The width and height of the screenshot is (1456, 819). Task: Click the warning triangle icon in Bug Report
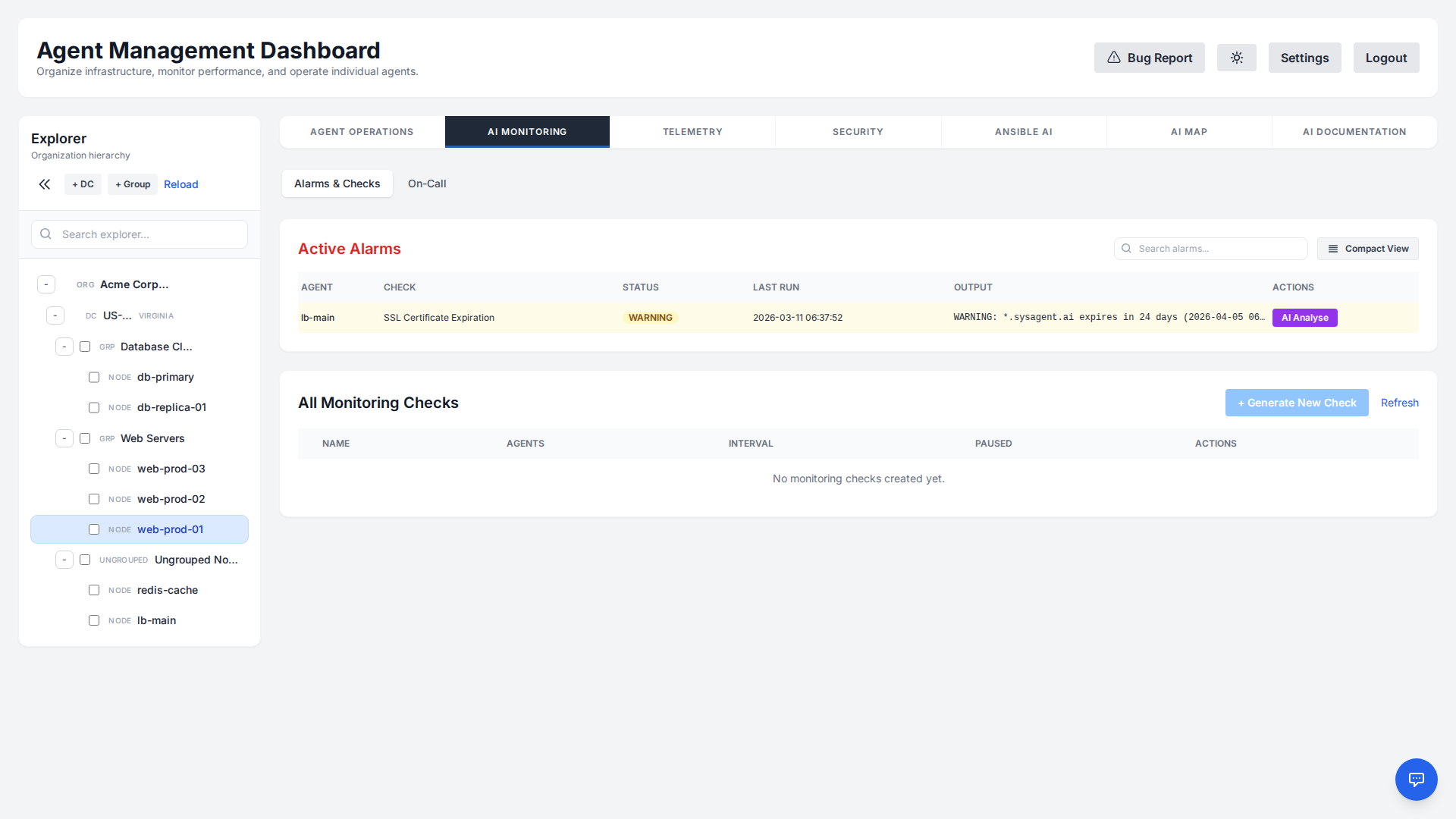(1113, 58)
